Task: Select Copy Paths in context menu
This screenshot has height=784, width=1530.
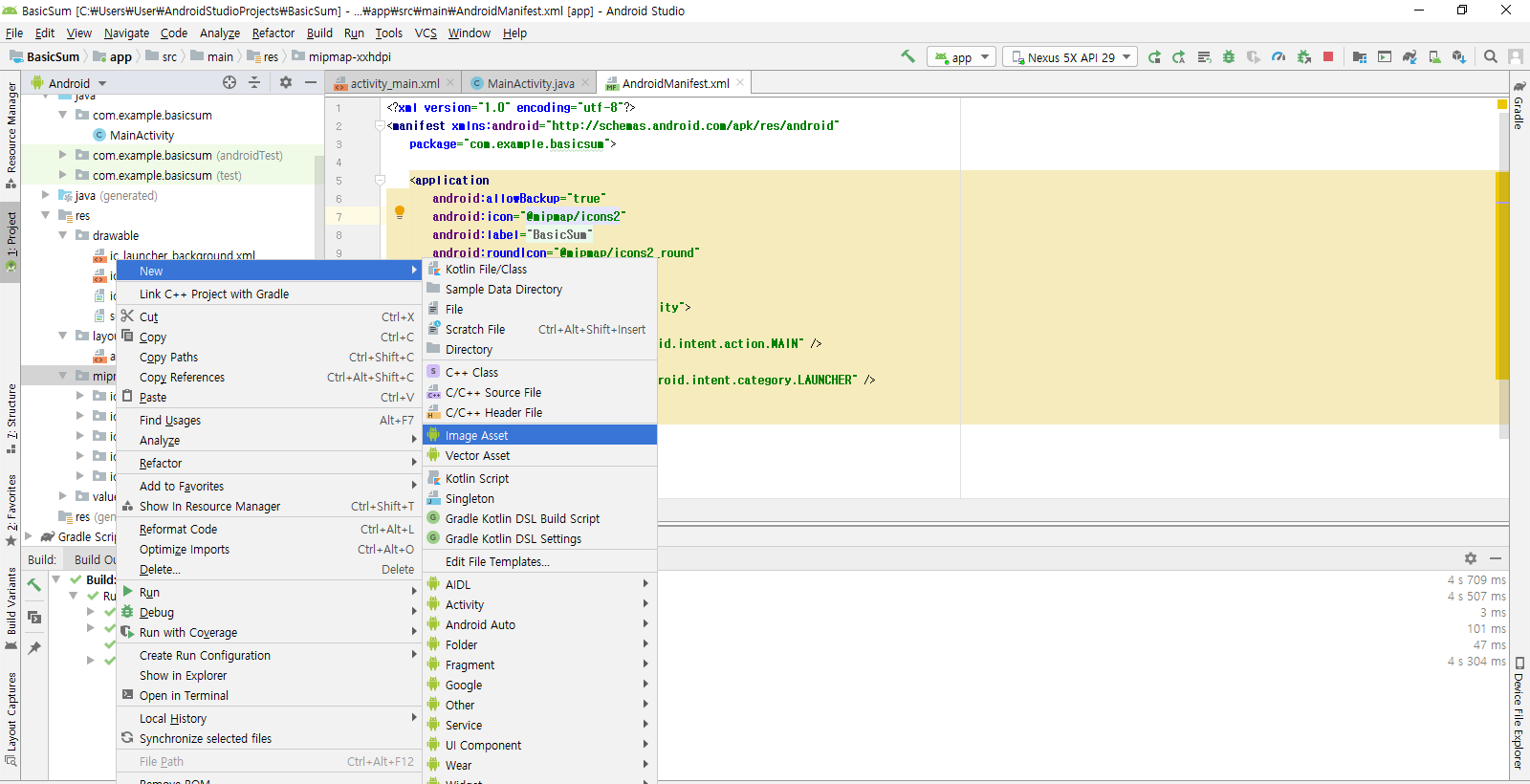Action: 269,357
